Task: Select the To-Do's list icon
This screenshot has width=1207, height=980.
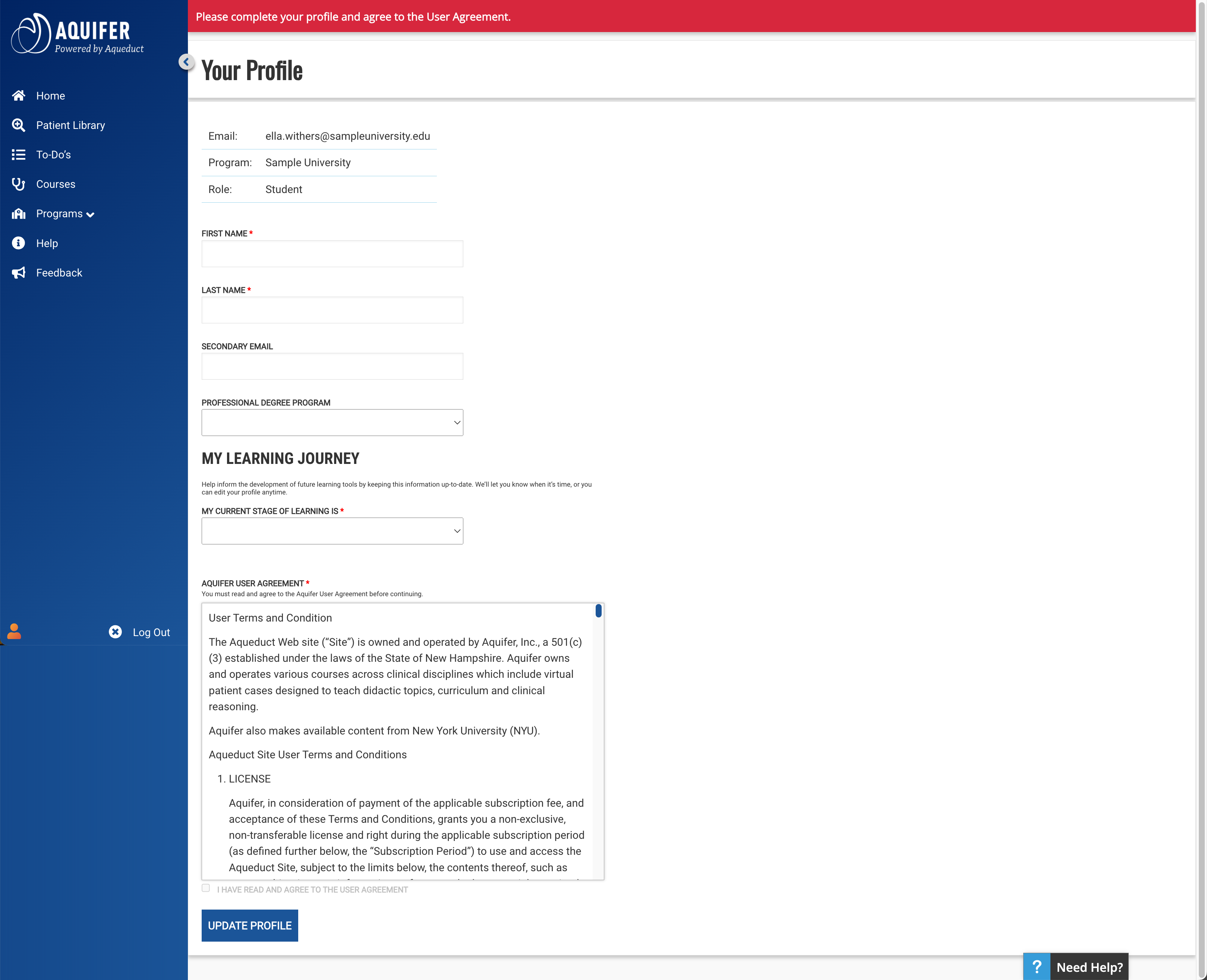Action: [x=18, y=154]
